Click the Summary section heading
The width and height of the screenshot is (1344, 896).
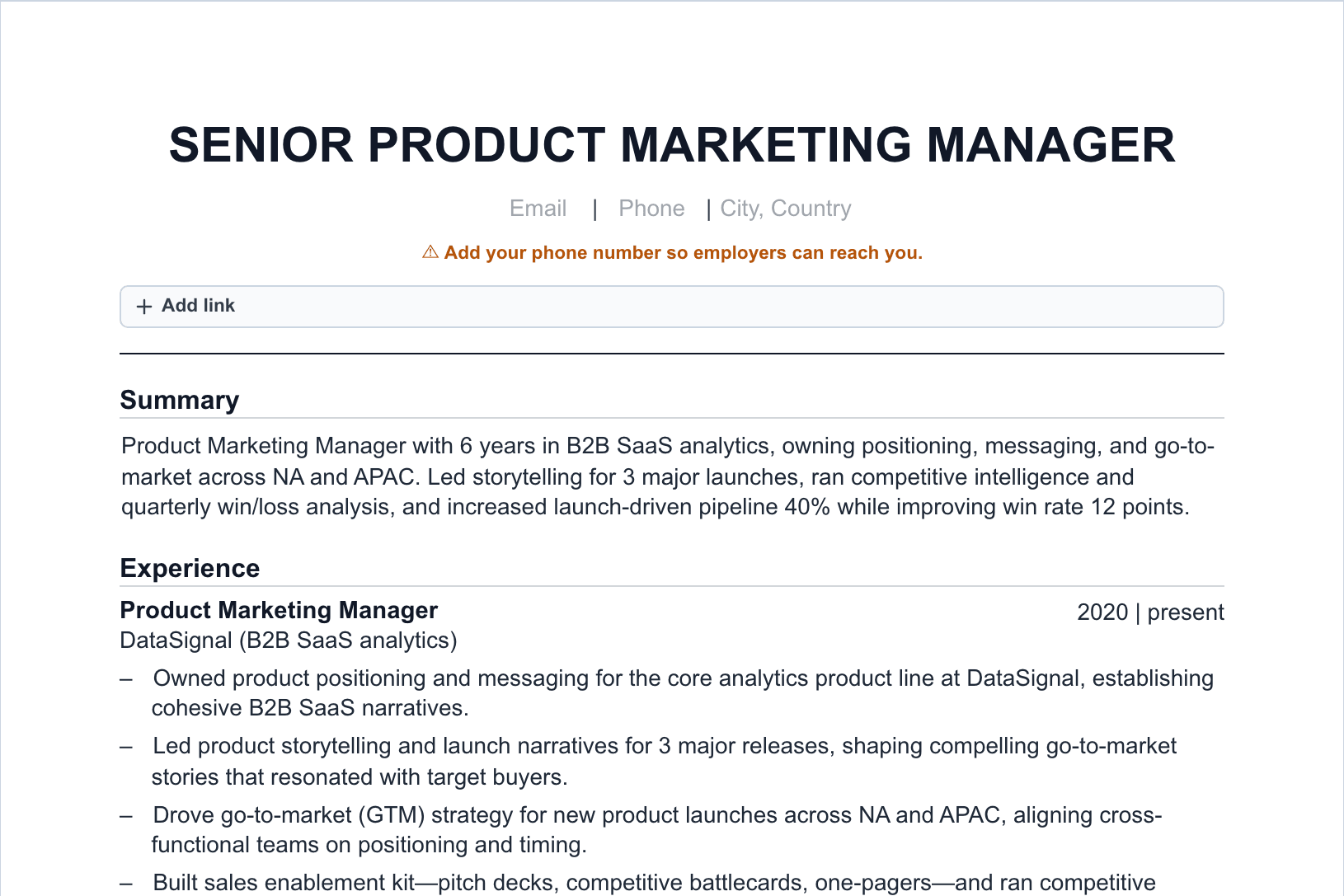(x=180, y=400)
